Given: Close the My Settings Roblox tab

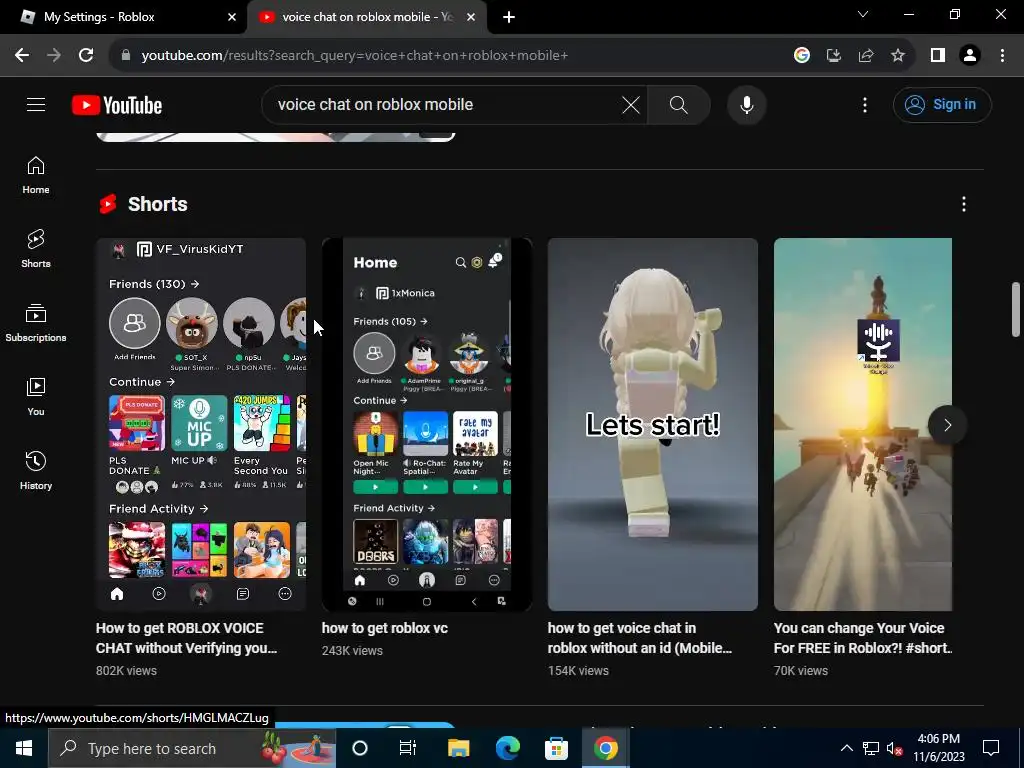Looking at the screenshot, I should point(232,17).
